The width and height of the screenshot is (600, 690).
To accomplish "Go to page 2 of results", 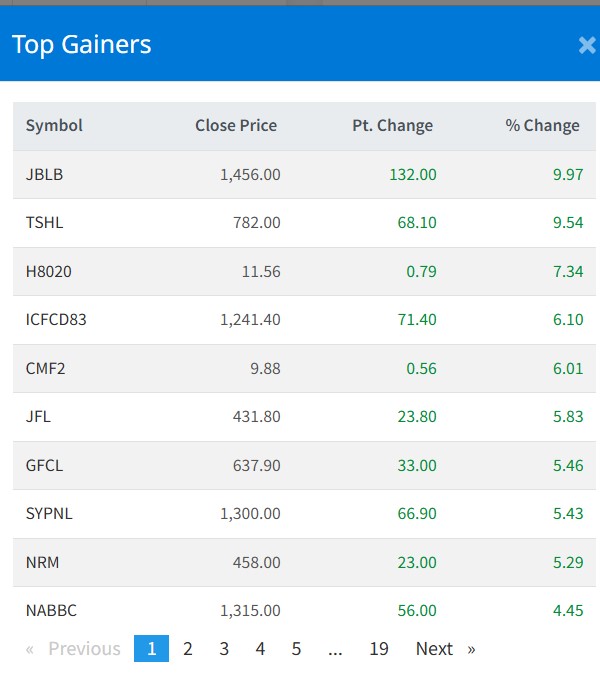I will click(187, 649).
